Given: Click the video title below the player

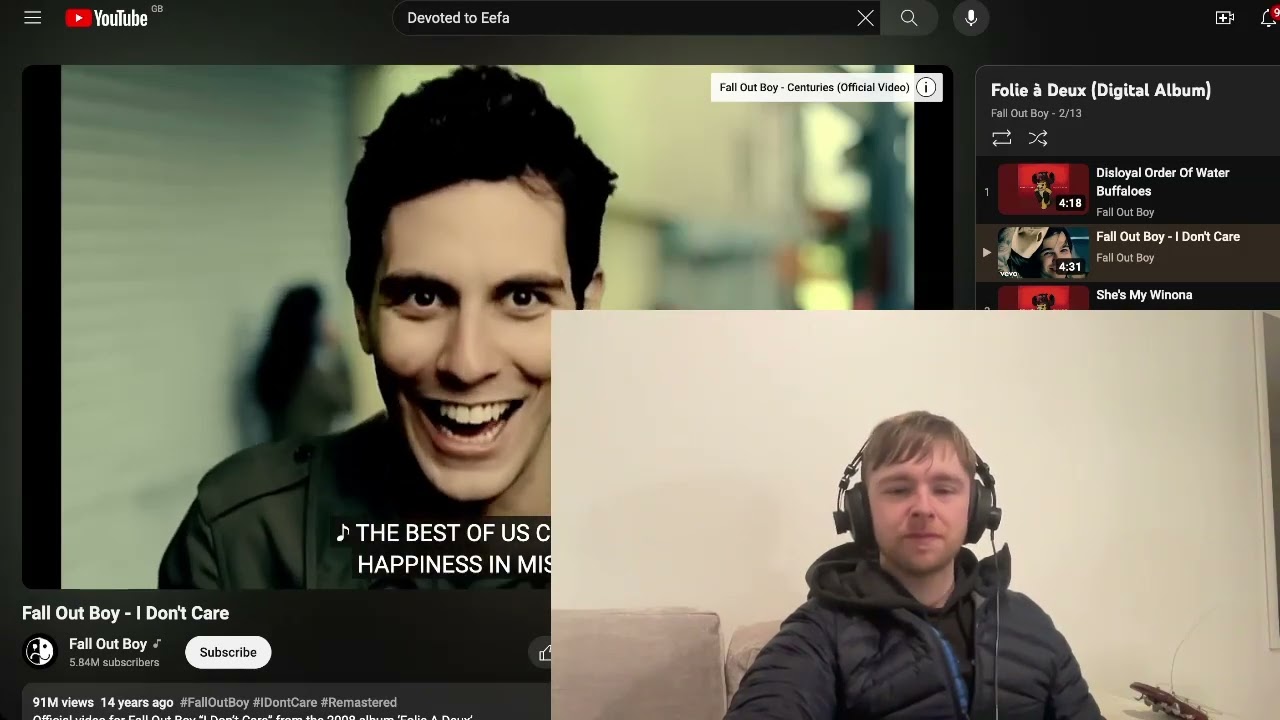Looking at the screenshot, I should [126, 613].
